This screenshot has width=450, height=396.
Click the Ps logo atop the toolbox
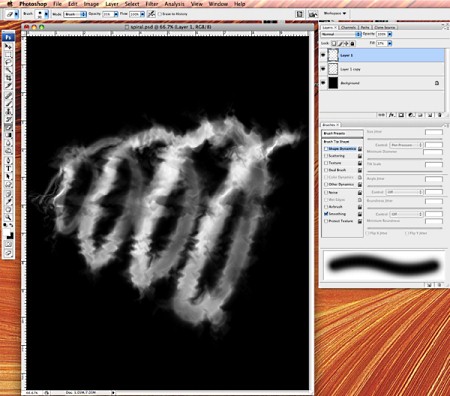pyautogui.click(x=8, y=37)
